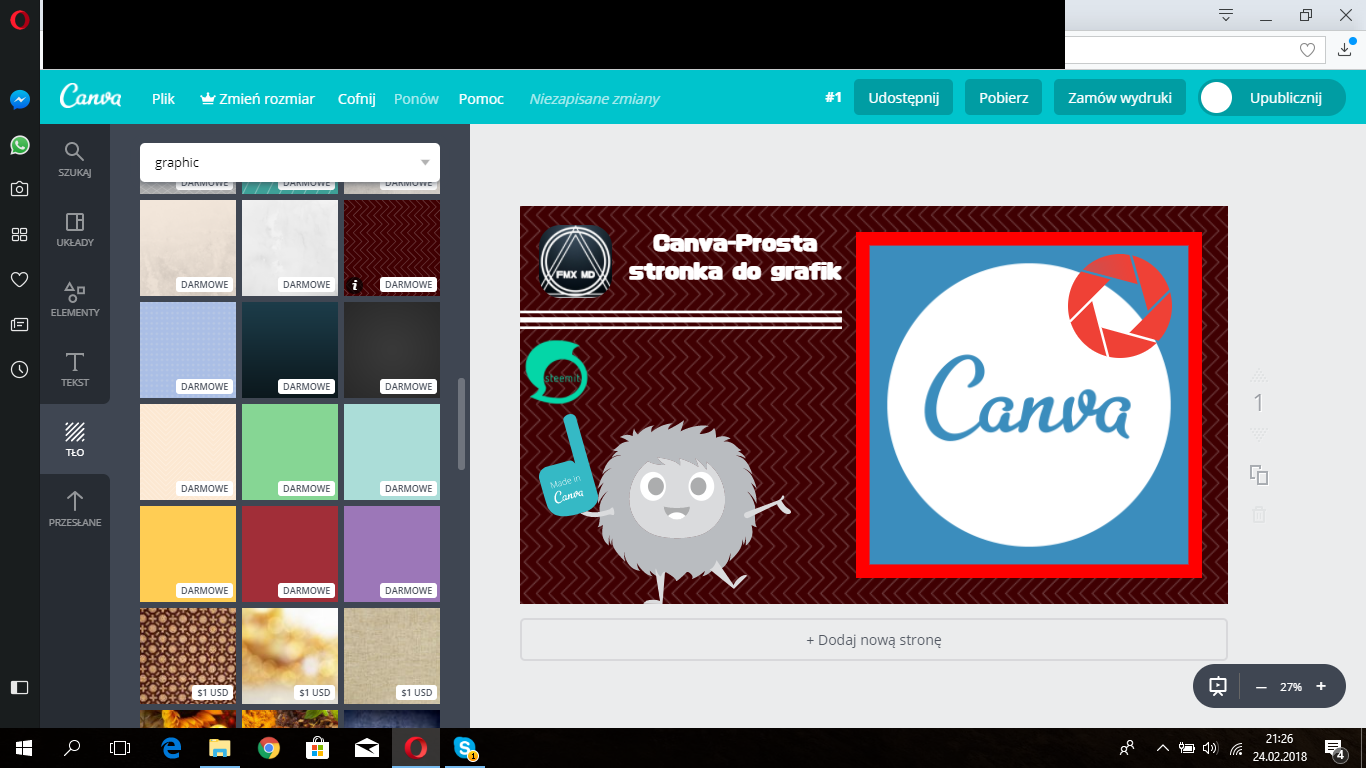Click the delete page trash icon

tap(1259, 514)
